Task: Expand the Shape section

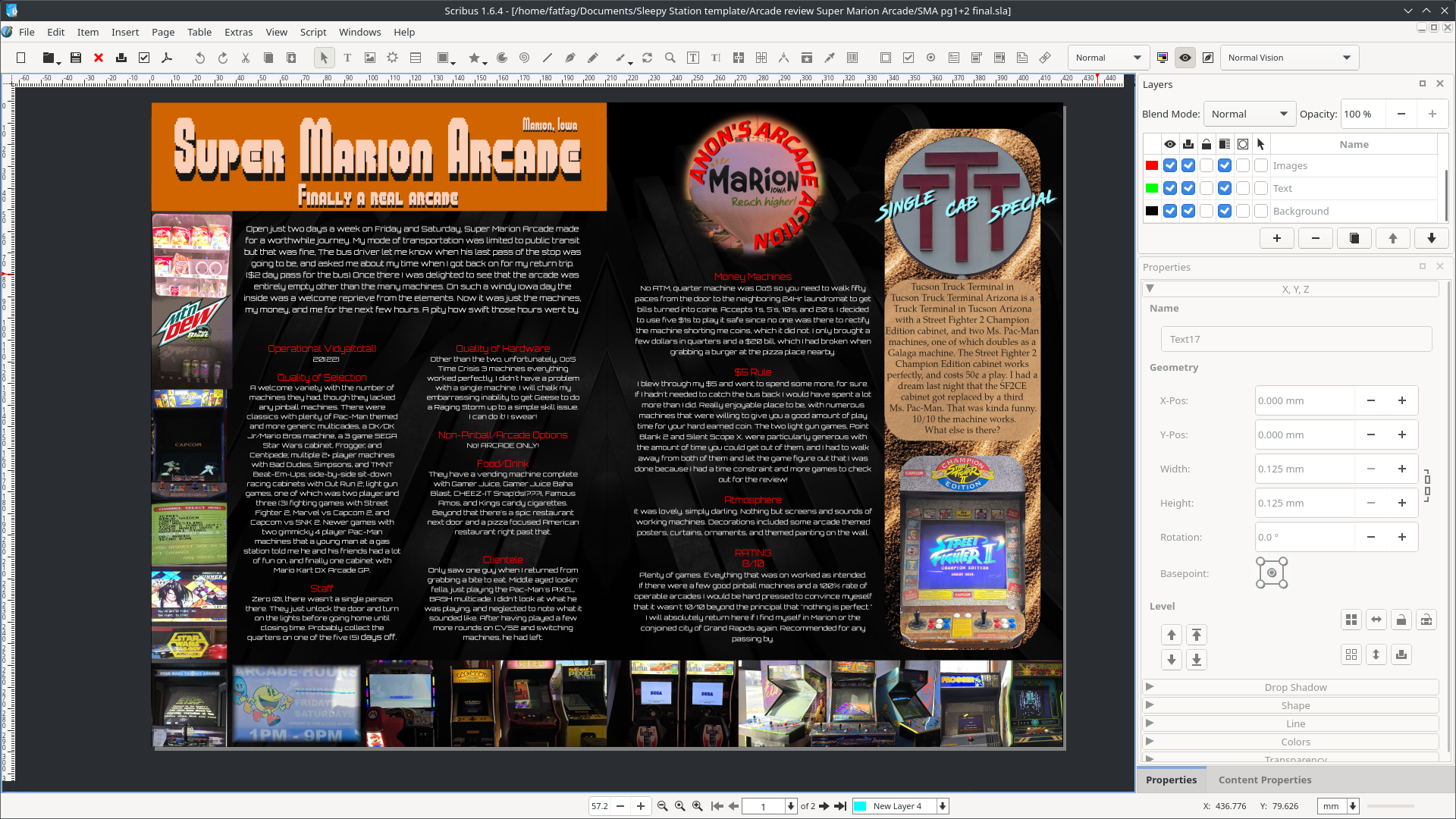Action: click(x=1290, y=705)
